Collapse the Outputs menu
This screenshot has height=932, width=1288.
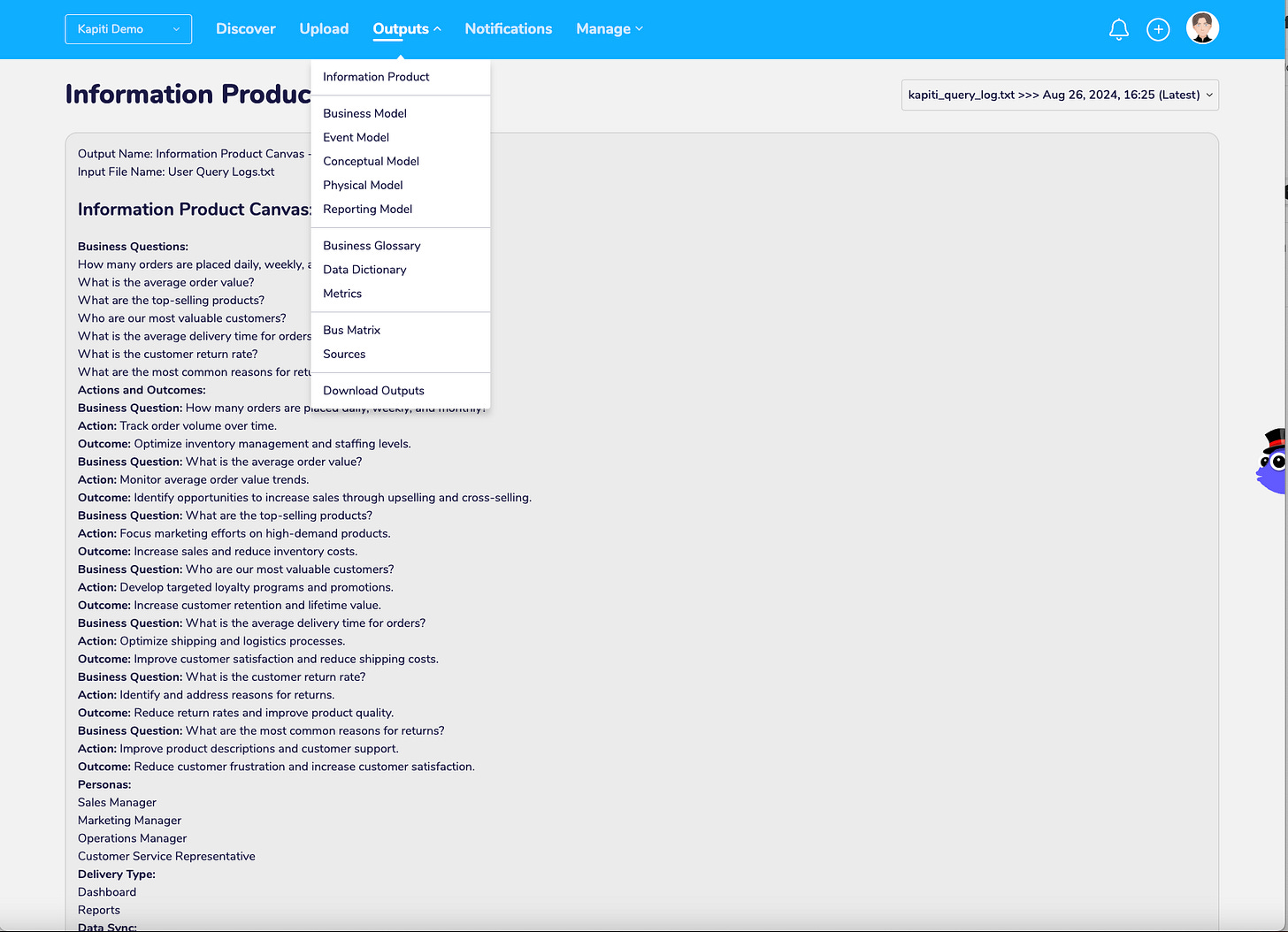tap(407, 29)
